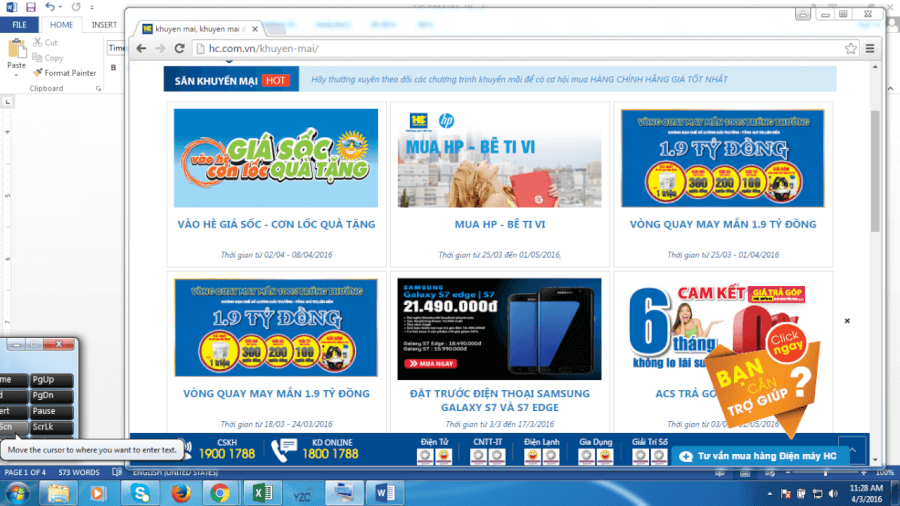900x506 pixels.
Task: Open the Chrome hamburger menu
Action: pos(870,48)
